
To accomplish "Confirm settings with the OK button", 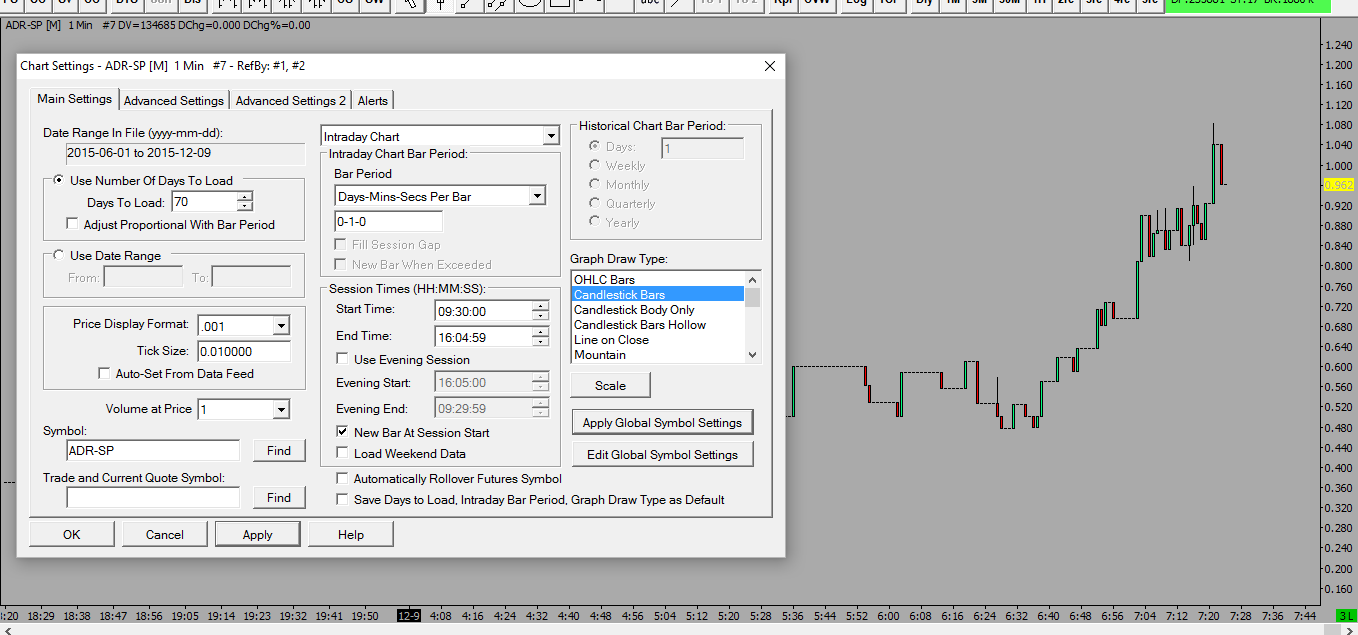I will [x=72, y=534].
